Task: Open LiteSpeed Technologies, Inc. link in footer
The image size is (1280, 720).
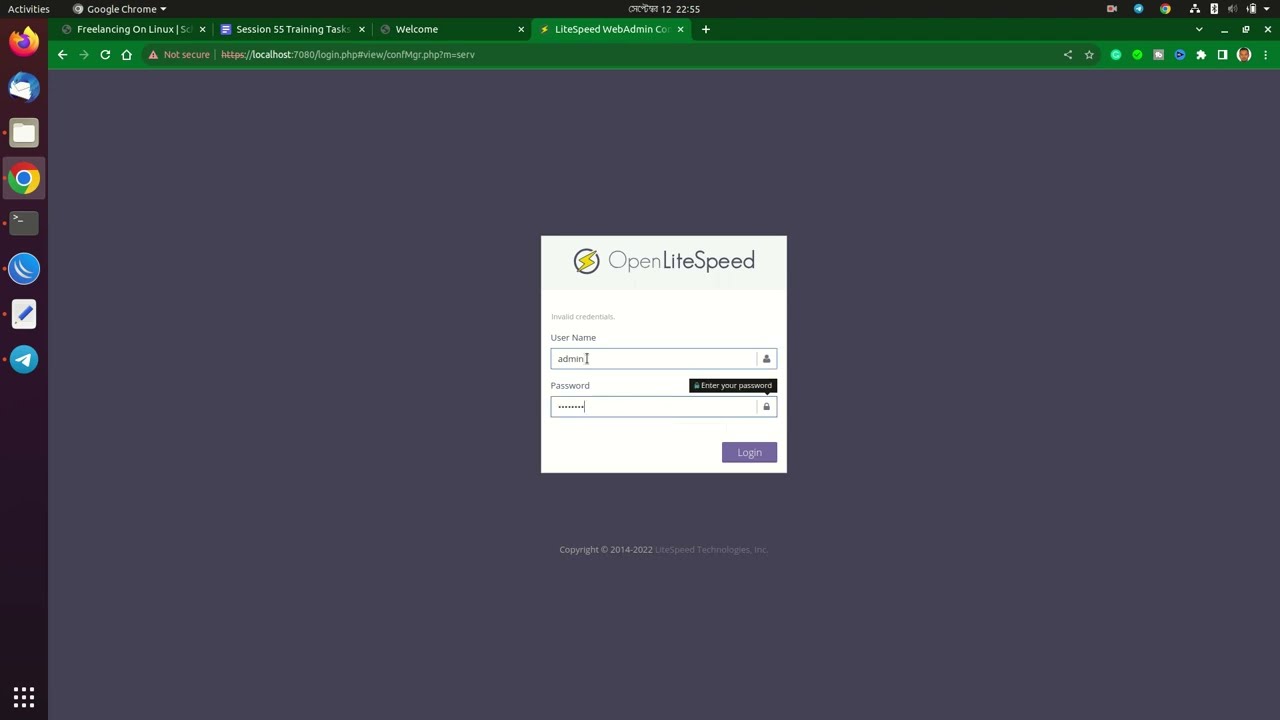Action: (711, 550)
